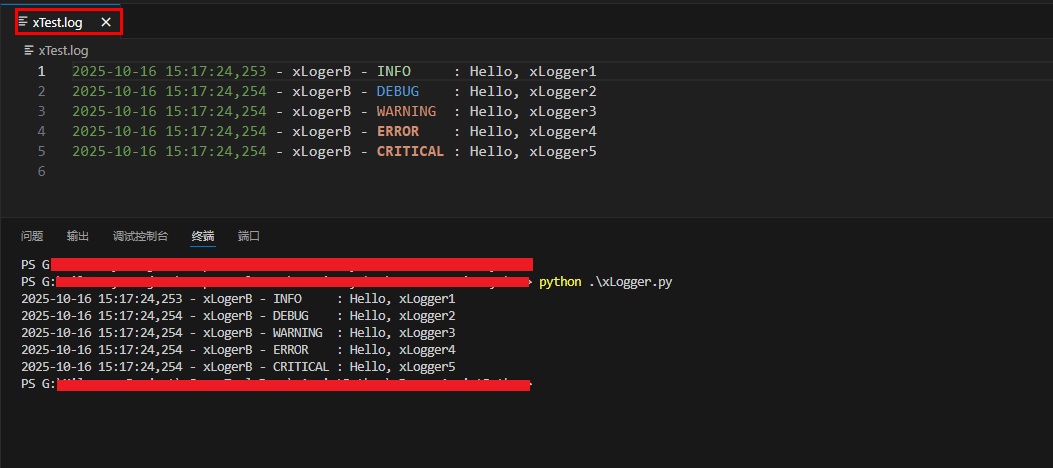Click line number 2 in editor gutter
The height and width of the screenshot is (468, 1053).
coord(42,92)
